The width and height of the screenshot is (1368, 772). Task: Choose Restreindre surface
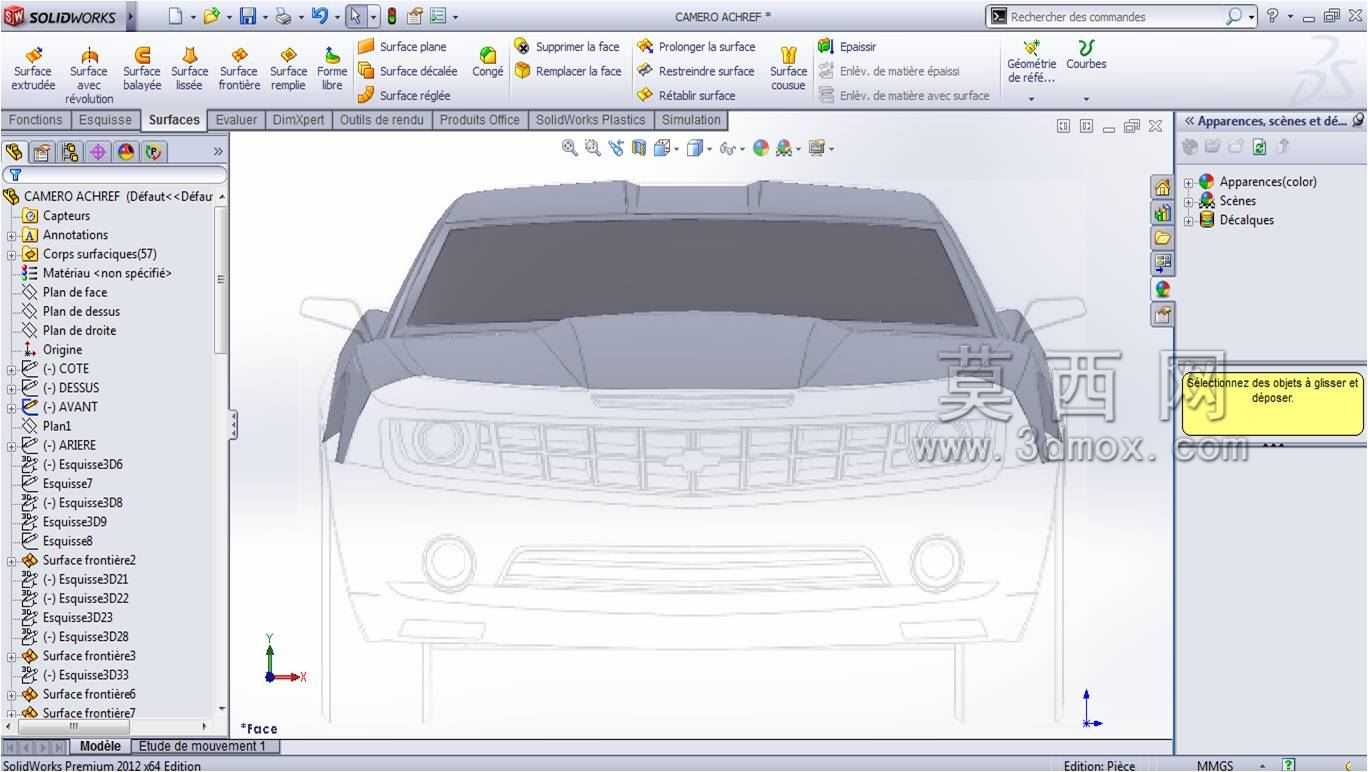pyautogui.click(x=695, y=71)
